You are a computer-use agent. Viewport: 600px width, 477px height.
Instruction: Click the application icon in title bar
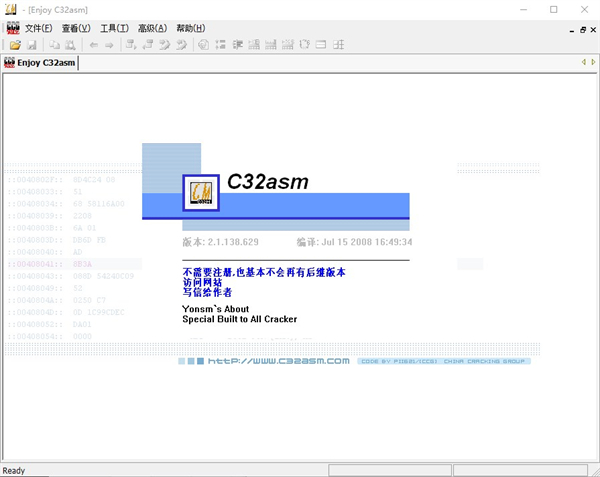pyautogui.click(x=11, y=9)
